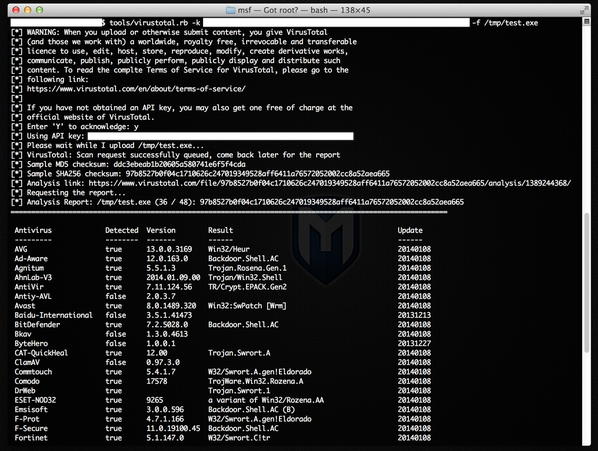Click the window title 'msf — Got root? — bash — 138×45'
Viewport: 598px width, 451px height.
(303, 10)
